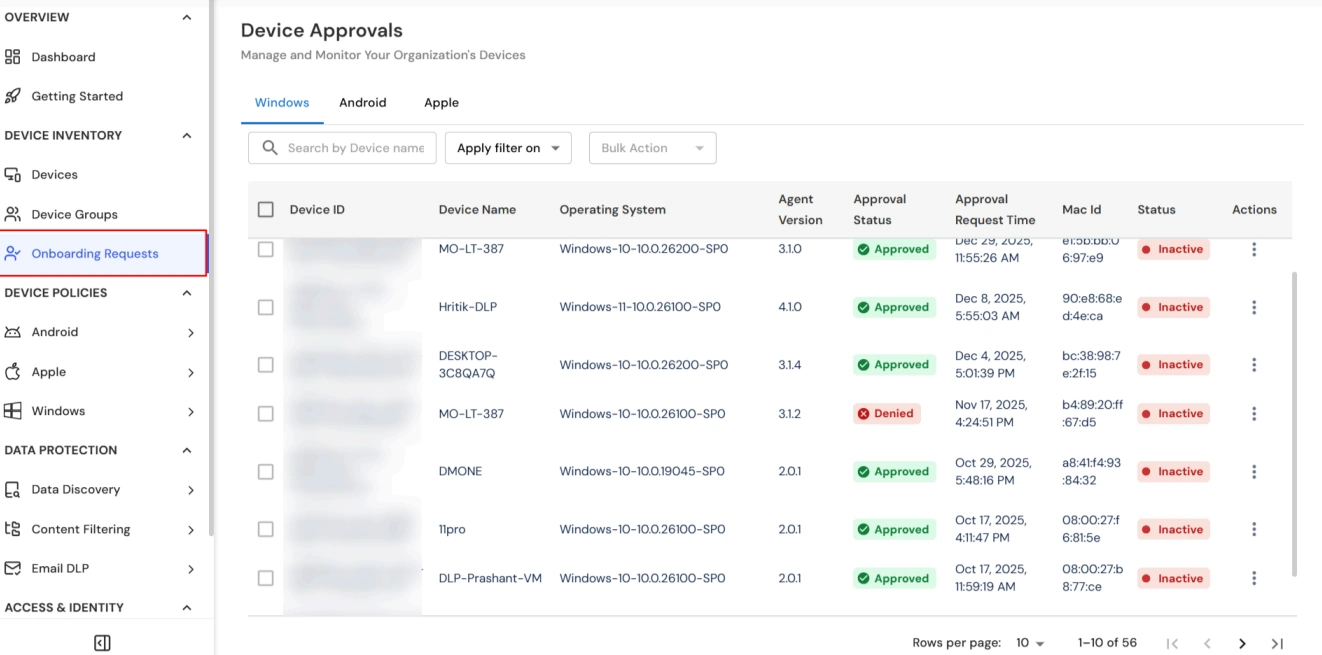Click the Apple logo icon
Viewport: 1322px width, 655px height.
click(13, 371)
